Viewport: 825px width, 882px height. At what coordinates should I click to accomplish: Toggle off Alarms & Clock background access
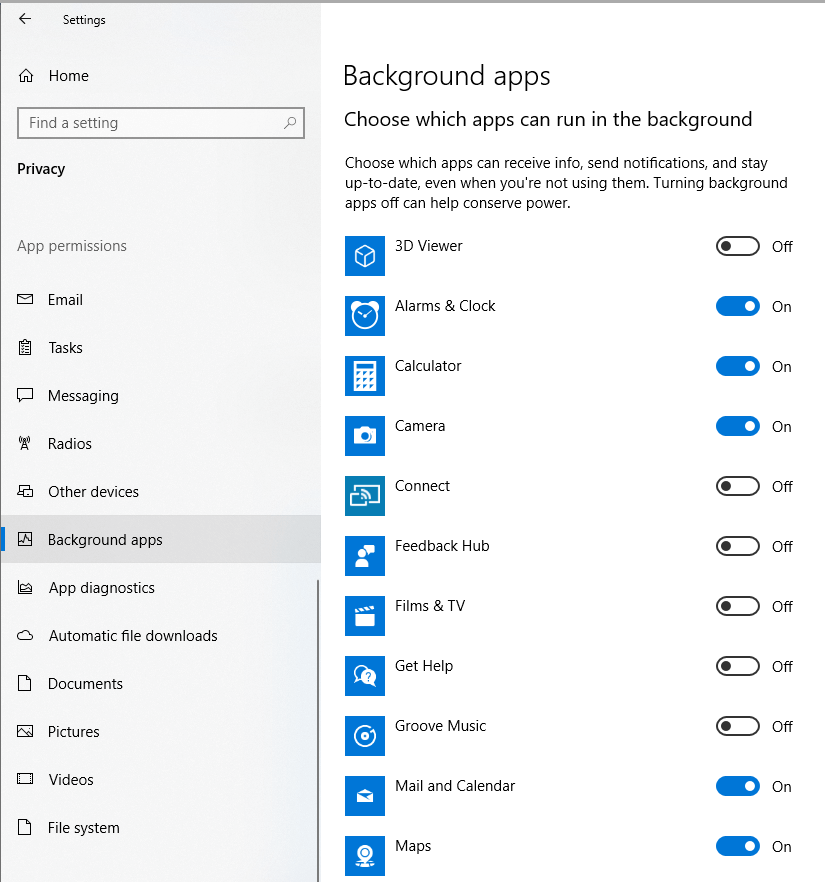tap(737, 306)
